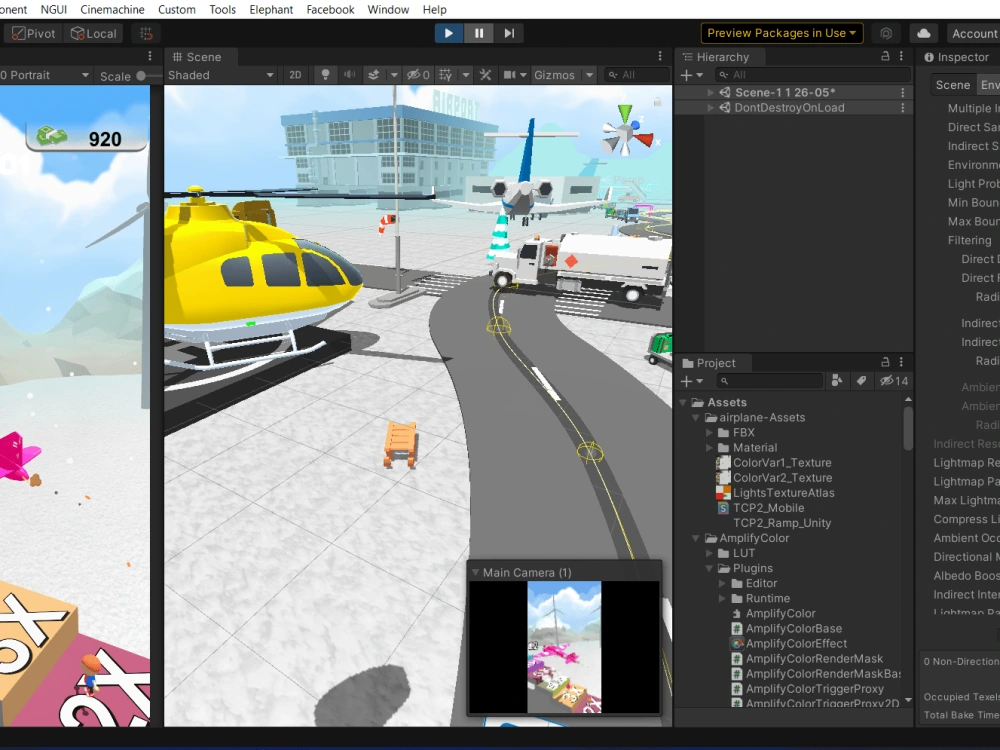The width and height of the screenshot is (1000, 750).
Task: Open the Cinemachine menu
Action: point(112,9)
